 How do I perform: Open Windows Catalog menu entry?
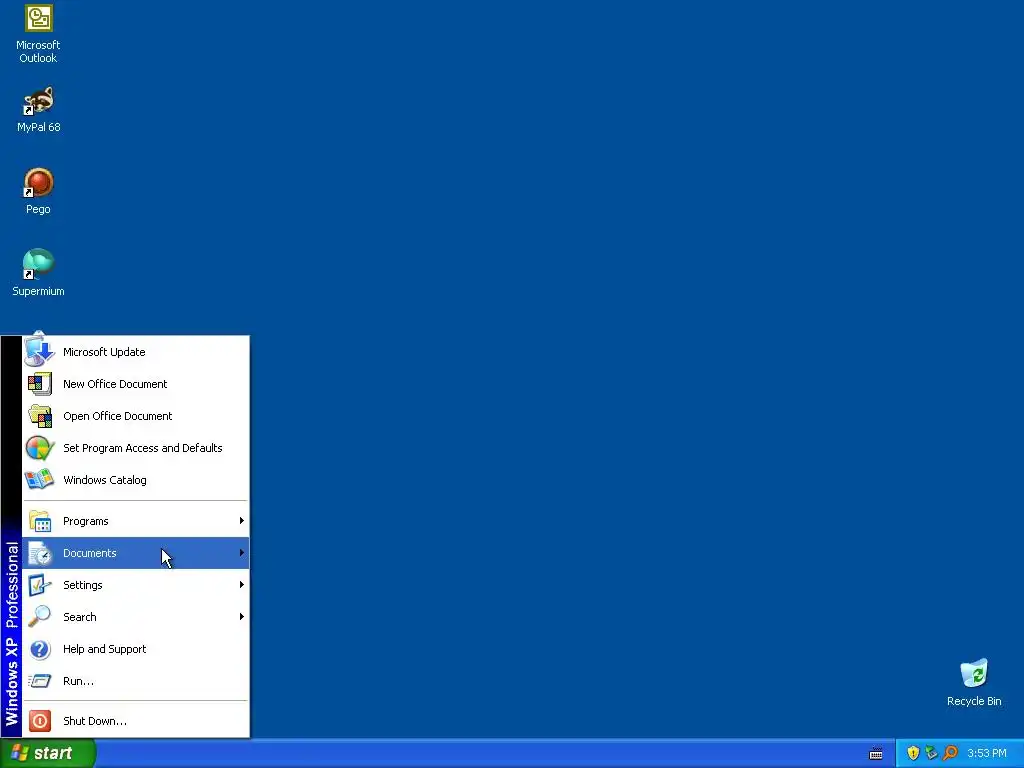pyautogui.click(x=136, y=479)
